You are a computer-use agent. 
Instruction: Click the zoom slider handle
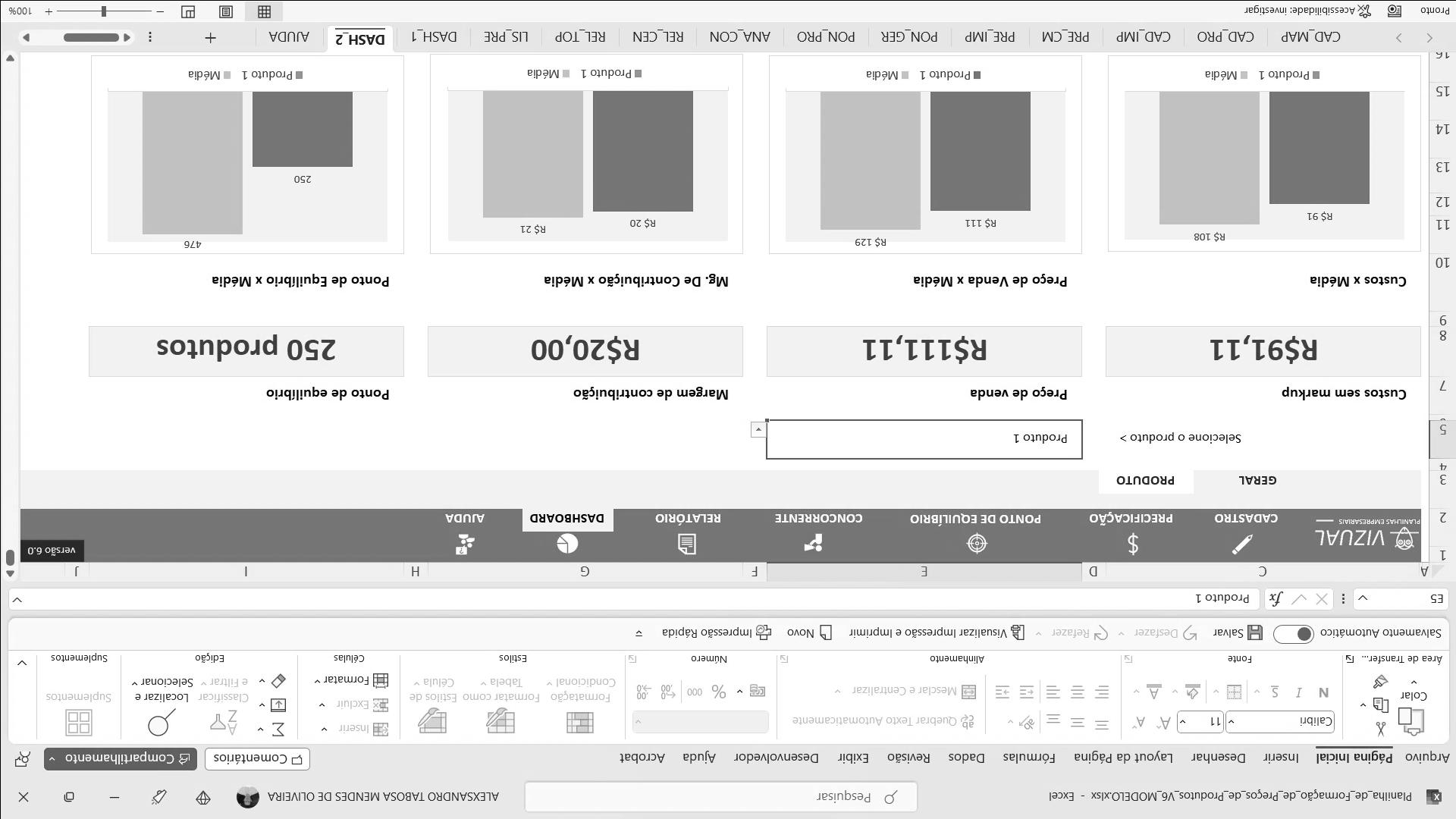(104, 11)
